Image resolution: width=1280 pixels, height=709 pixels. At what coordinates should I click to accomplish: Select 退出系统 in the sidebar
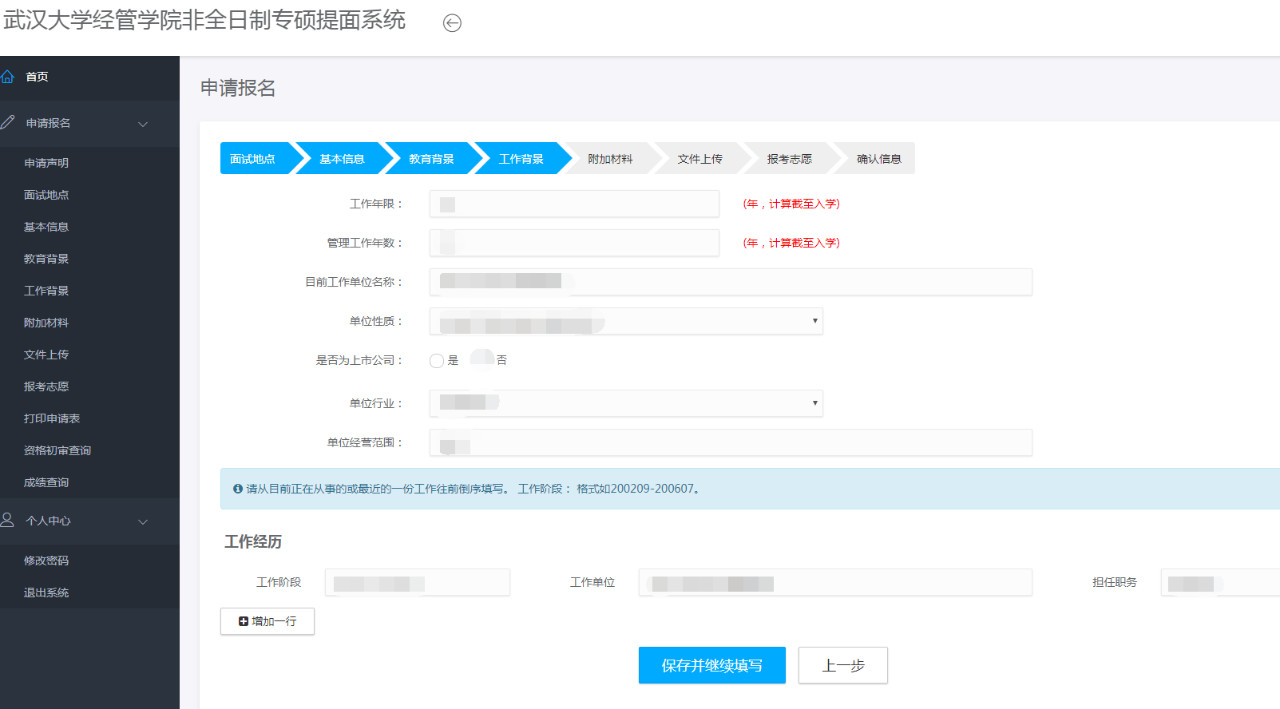46,593
